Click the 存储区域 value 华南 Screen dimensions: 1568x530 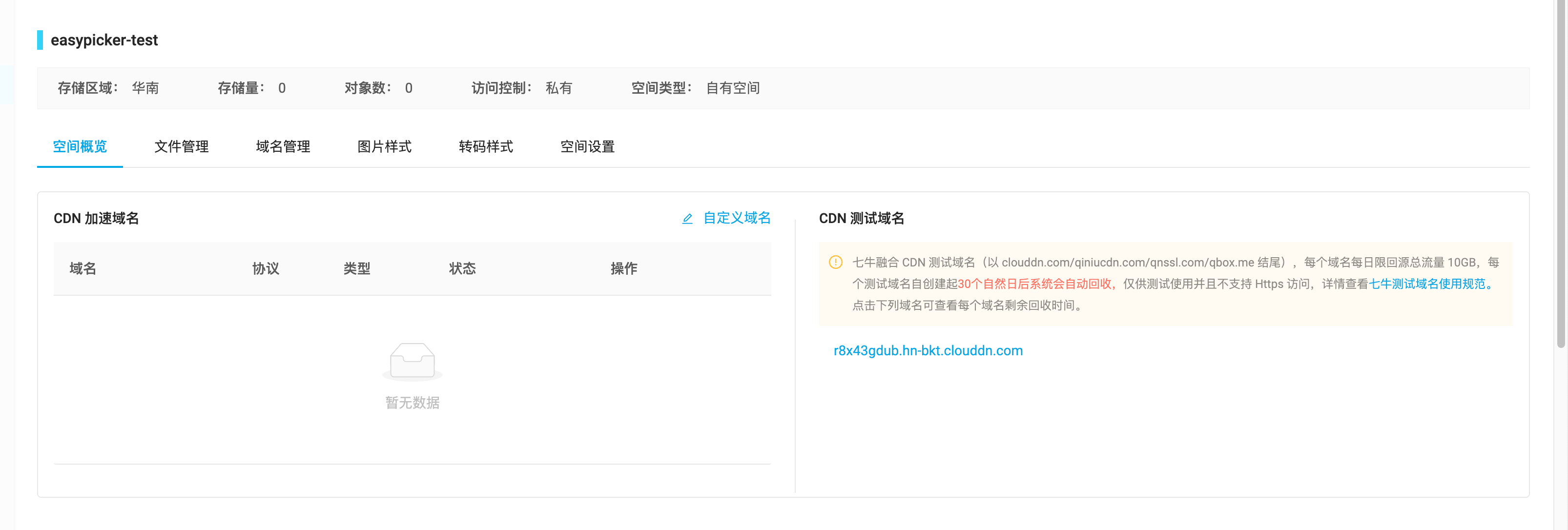pyautogui.click(x=145, y=88)
